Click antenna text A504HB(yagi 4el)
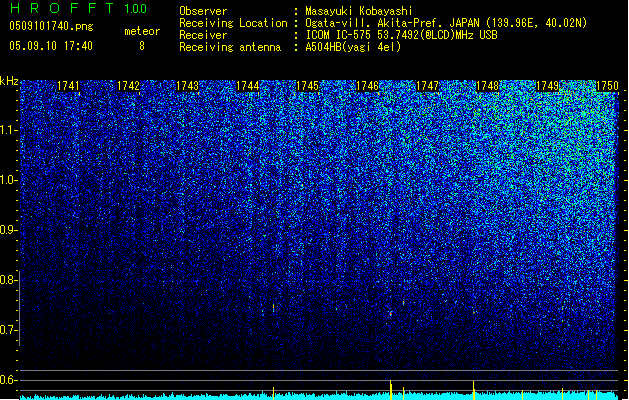The width and height of the screenshot is (629, 400). [353, 47]
